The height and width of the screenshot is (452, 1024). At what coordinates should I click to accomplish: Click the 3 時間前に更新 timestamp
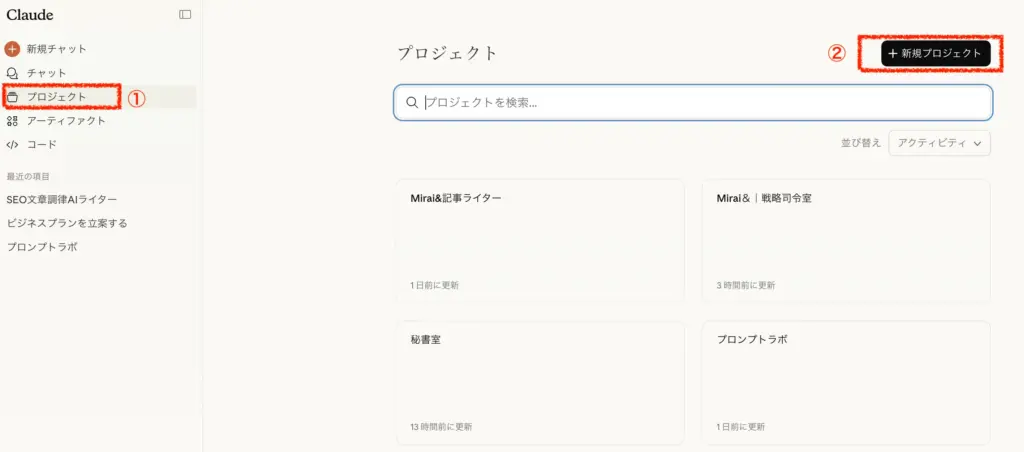pyautogui.click(x=746, y=285)
